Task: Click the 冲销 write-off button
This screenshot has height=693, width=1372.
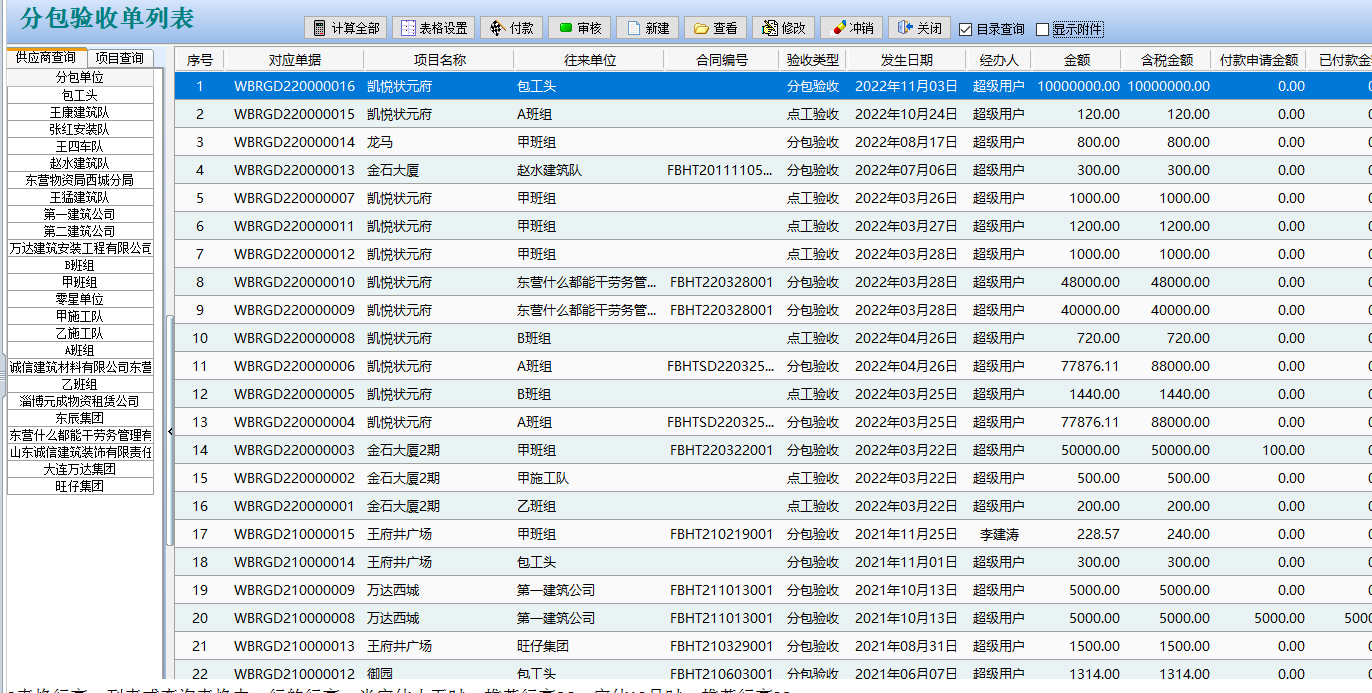Action: point(850,28)
